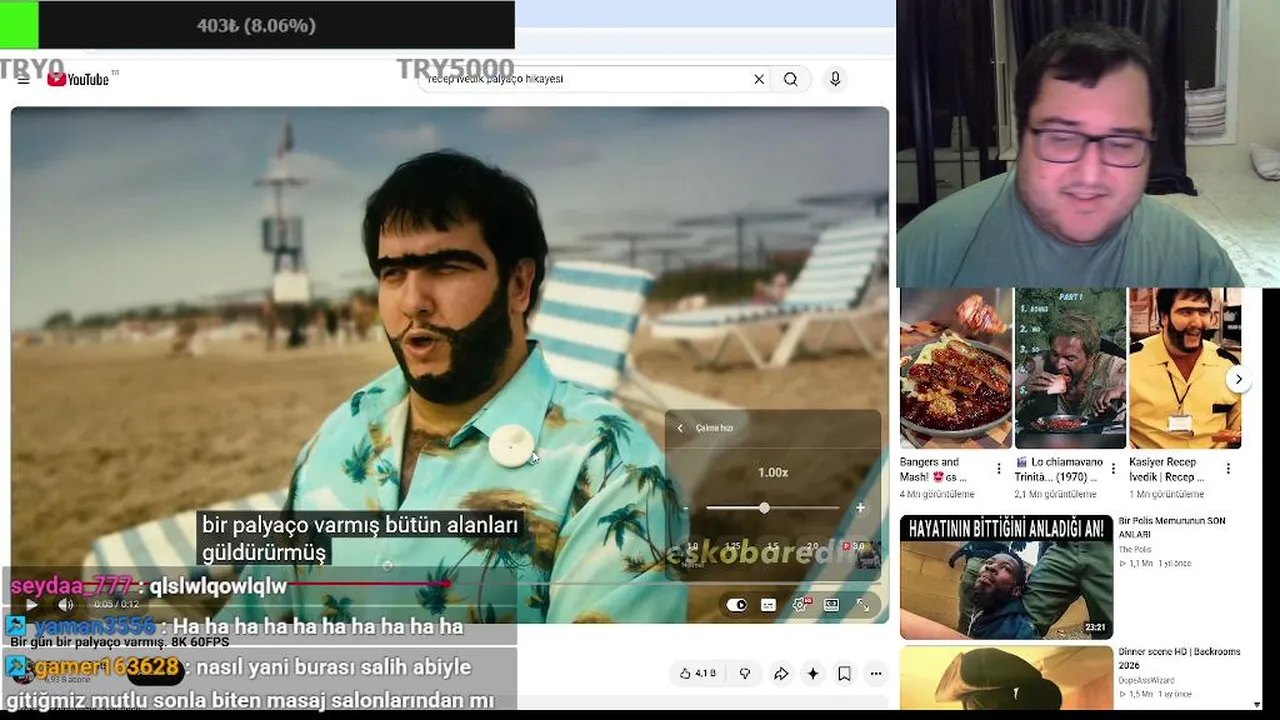Image resolution: width=1280 pixels, height=720 pixels.
Task: Open options for Kasiyer Recep short
Action: coord(1228,469)
